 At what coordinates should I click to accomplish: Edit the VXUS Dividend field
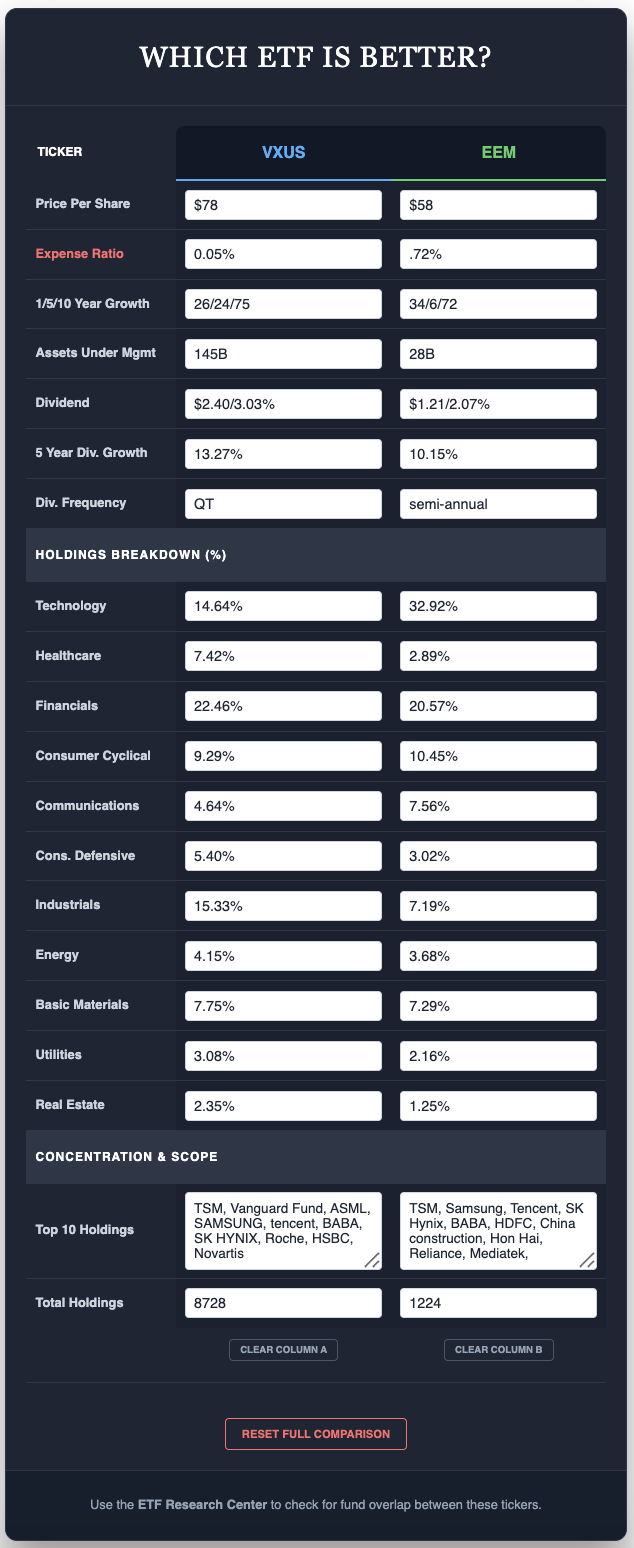(283, 404)
